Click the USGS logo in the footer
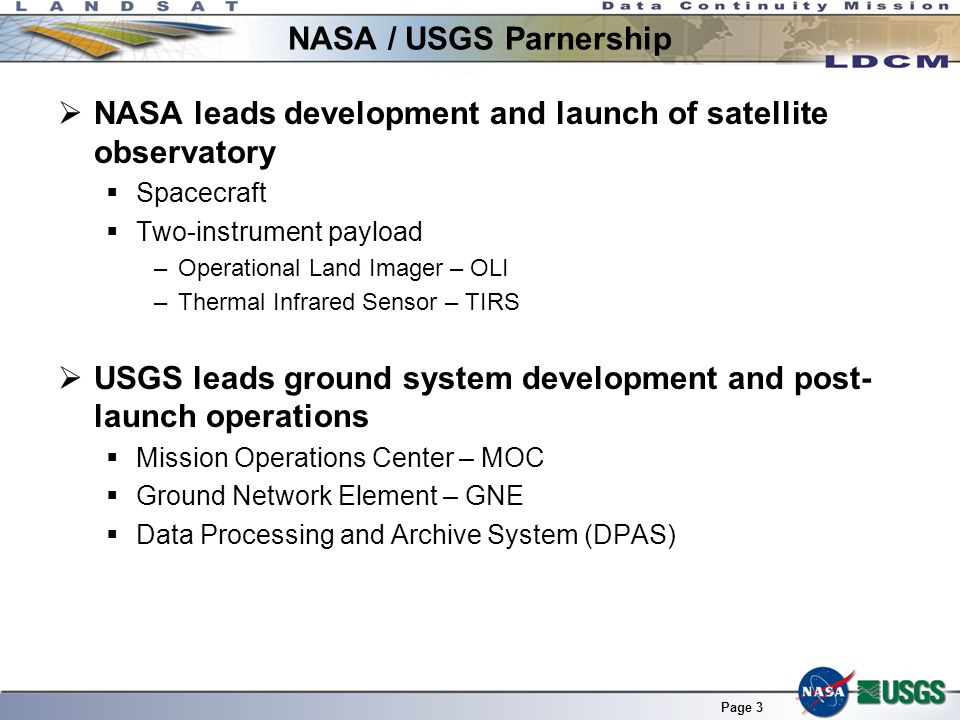Screen dimensions: 960x720 coord(901,692)
